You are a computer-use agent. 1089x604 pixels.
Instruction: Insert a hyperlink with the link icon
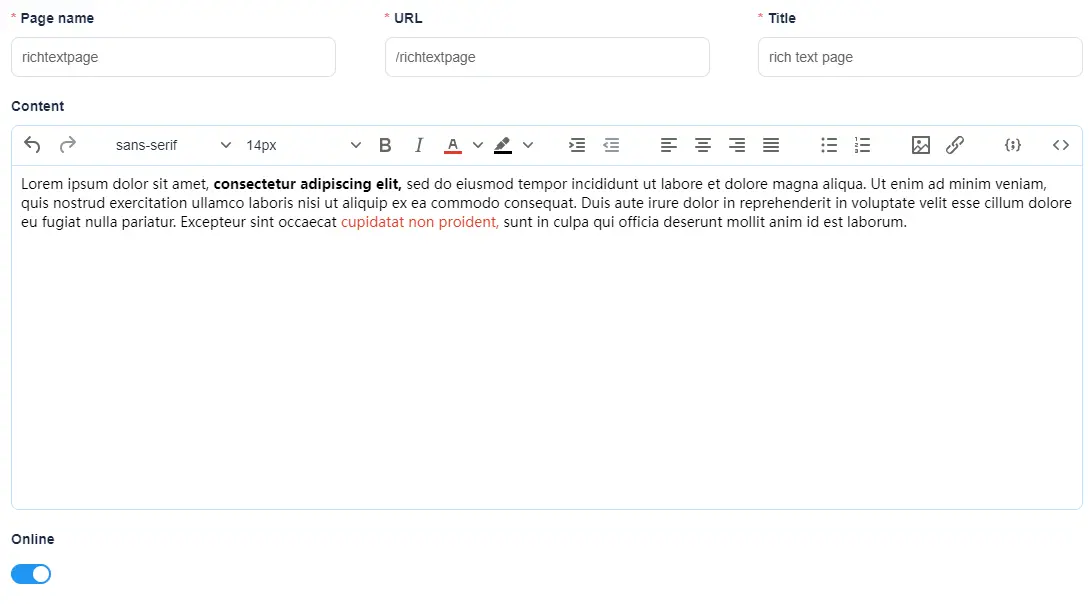pos(955,145)
